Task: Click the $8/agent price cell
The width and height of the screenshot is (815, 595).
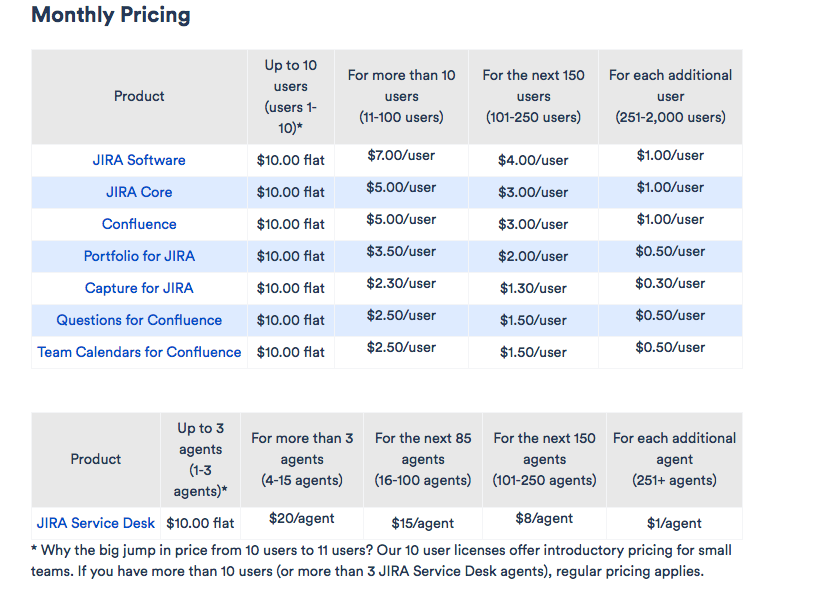Action: tap(544, 518)
